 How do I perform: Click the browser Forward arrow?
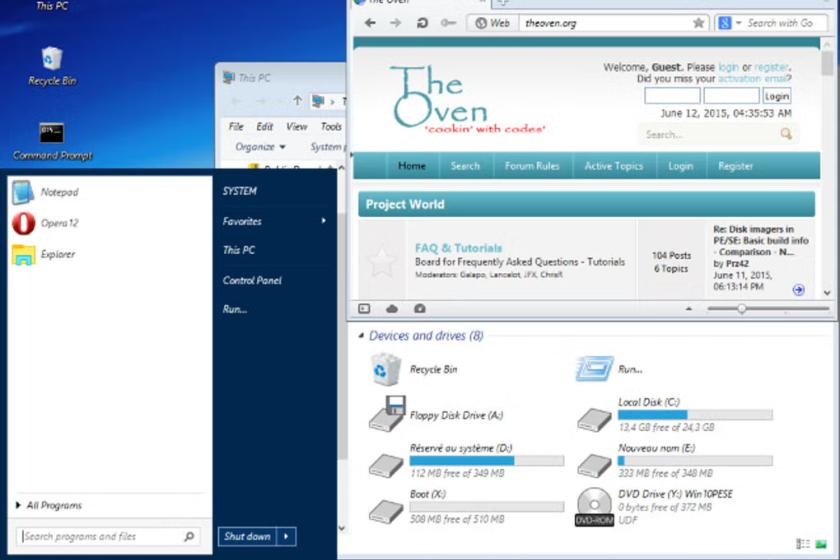pos(395,23)
